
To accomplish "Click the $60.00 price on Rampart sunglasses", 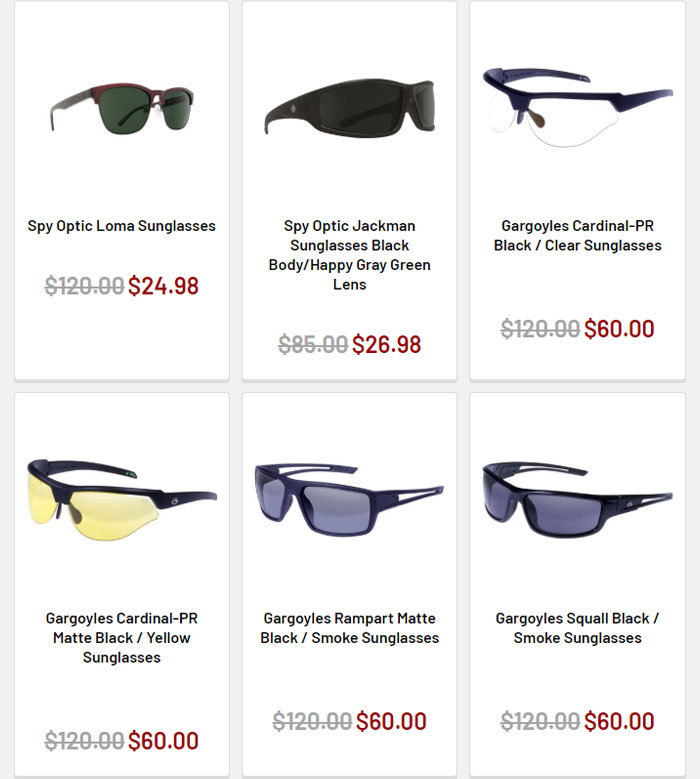I will click(391, 721).
